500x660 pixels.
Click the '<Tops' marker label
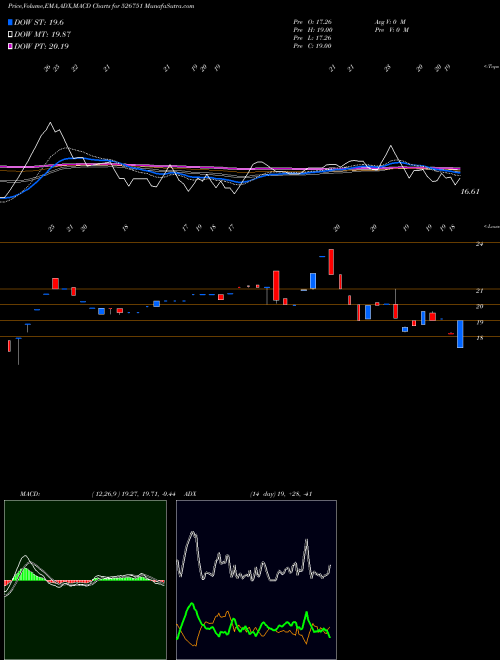[x=491, y=67]
